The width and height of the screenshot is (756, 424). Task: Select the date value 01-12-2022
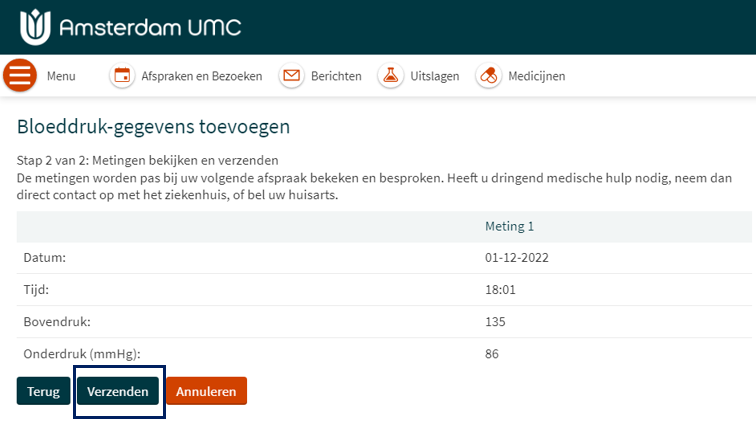click(x=516, y=258)
